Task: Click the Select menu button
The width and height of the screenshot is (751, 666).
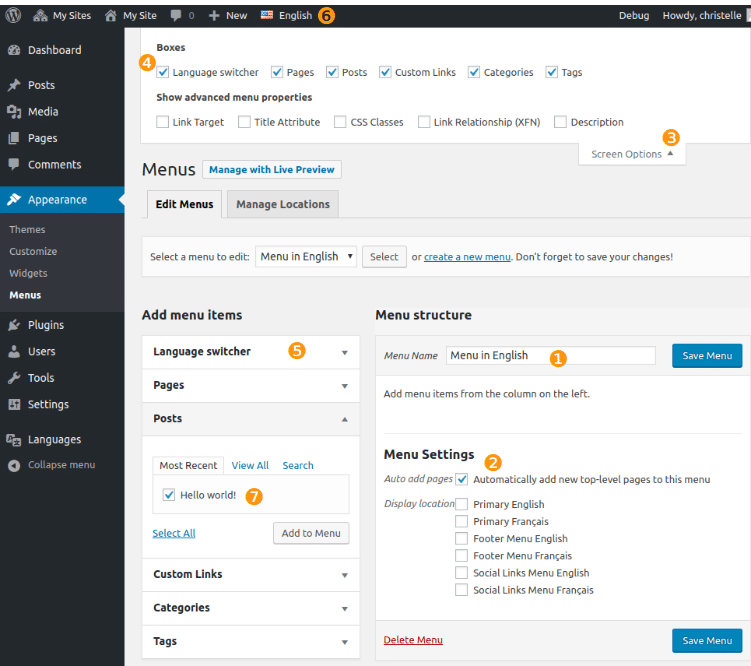Action: point(384,257)
